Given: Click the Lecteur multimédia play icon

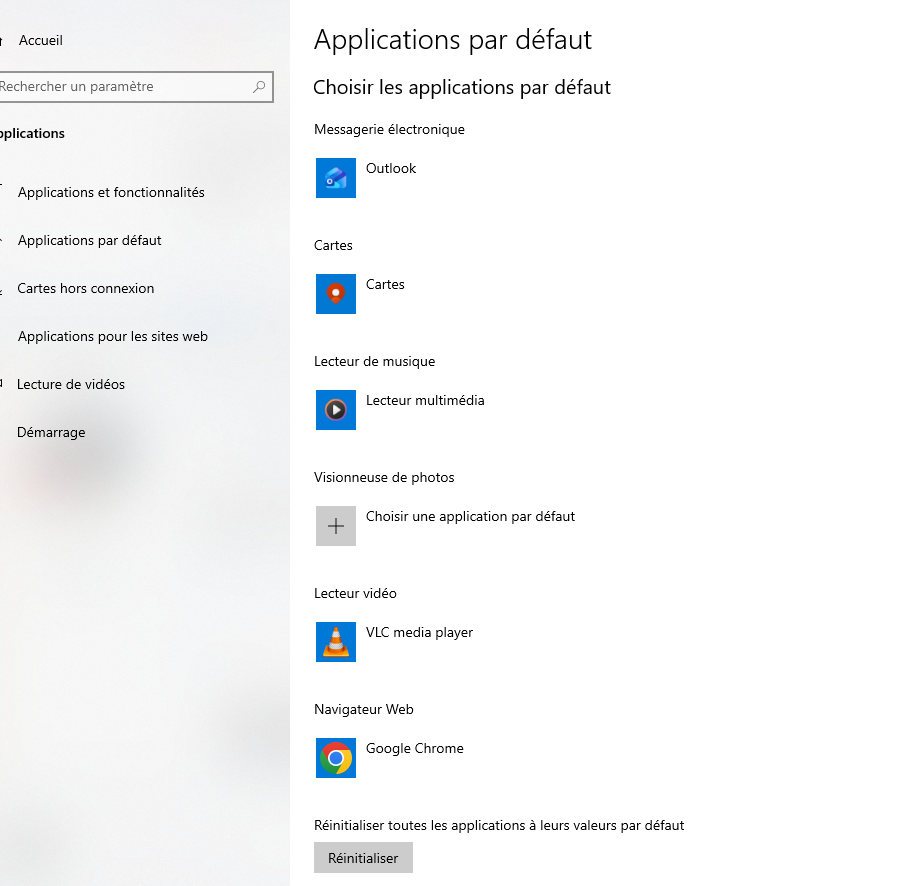Looking at the screenshot, I should pos(336,410).
